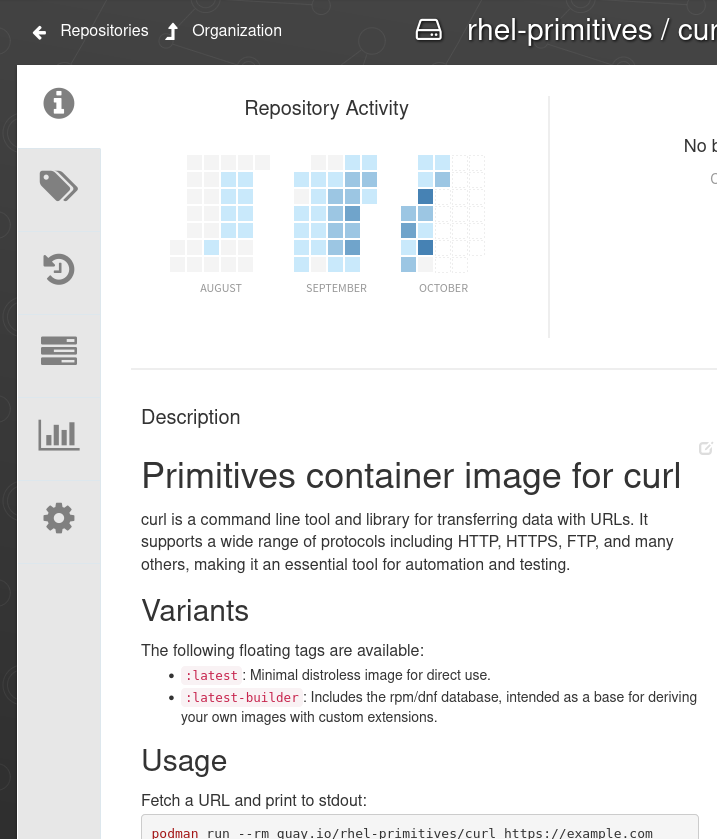The height and width of the screenshot is (839, 717).
Task: Open the rhel-primitives namespace in title
Action: point(559,31)
